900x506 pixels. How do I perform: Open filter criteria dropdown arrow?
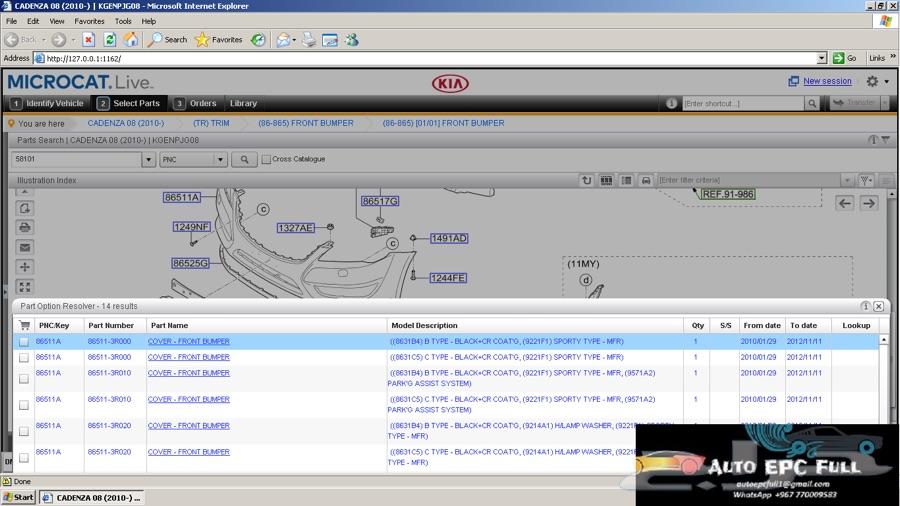point(847,180)
